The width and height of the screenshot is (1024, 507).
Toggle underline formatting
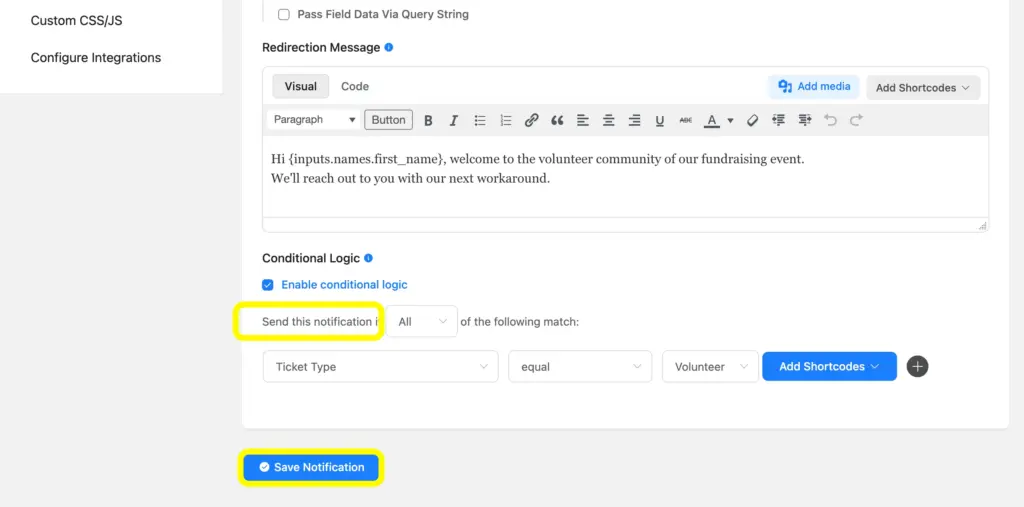coord(660,120)
